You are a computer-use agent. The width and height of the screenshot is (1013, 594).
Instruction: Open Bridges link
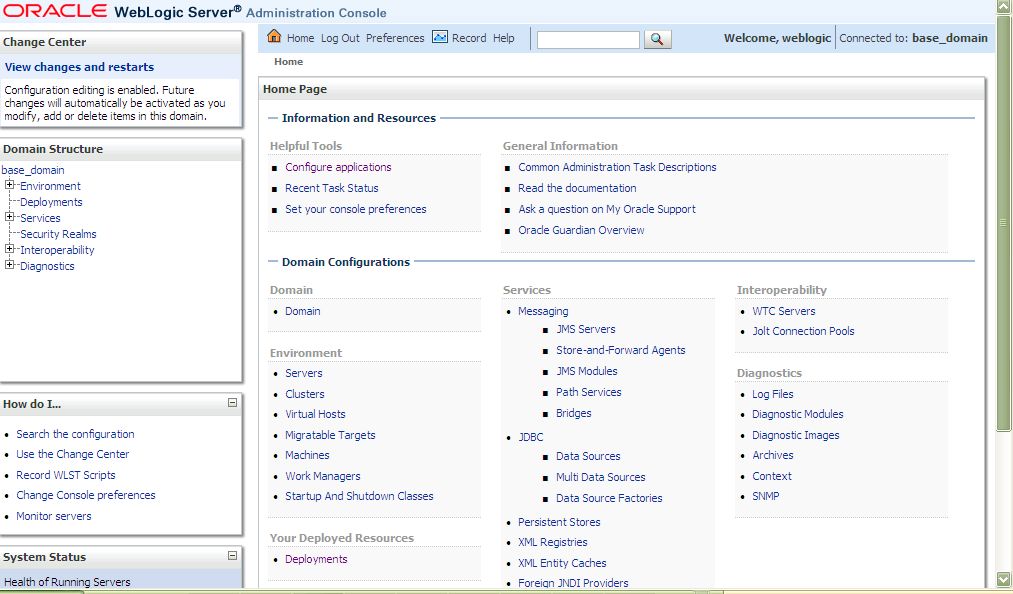click(574, 414)
